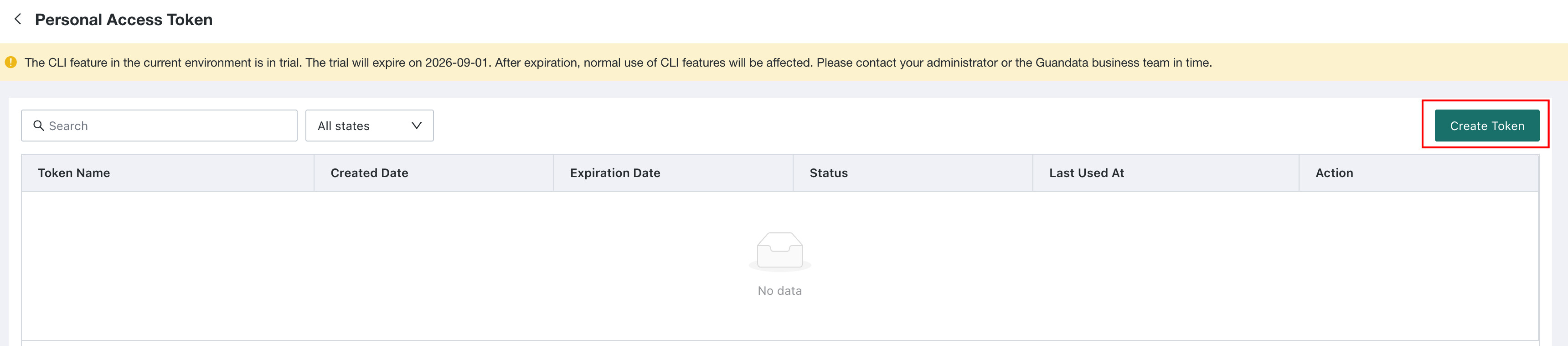Select the All states text label
Viewport: 1568px width, 346px height.
(343, 126)
